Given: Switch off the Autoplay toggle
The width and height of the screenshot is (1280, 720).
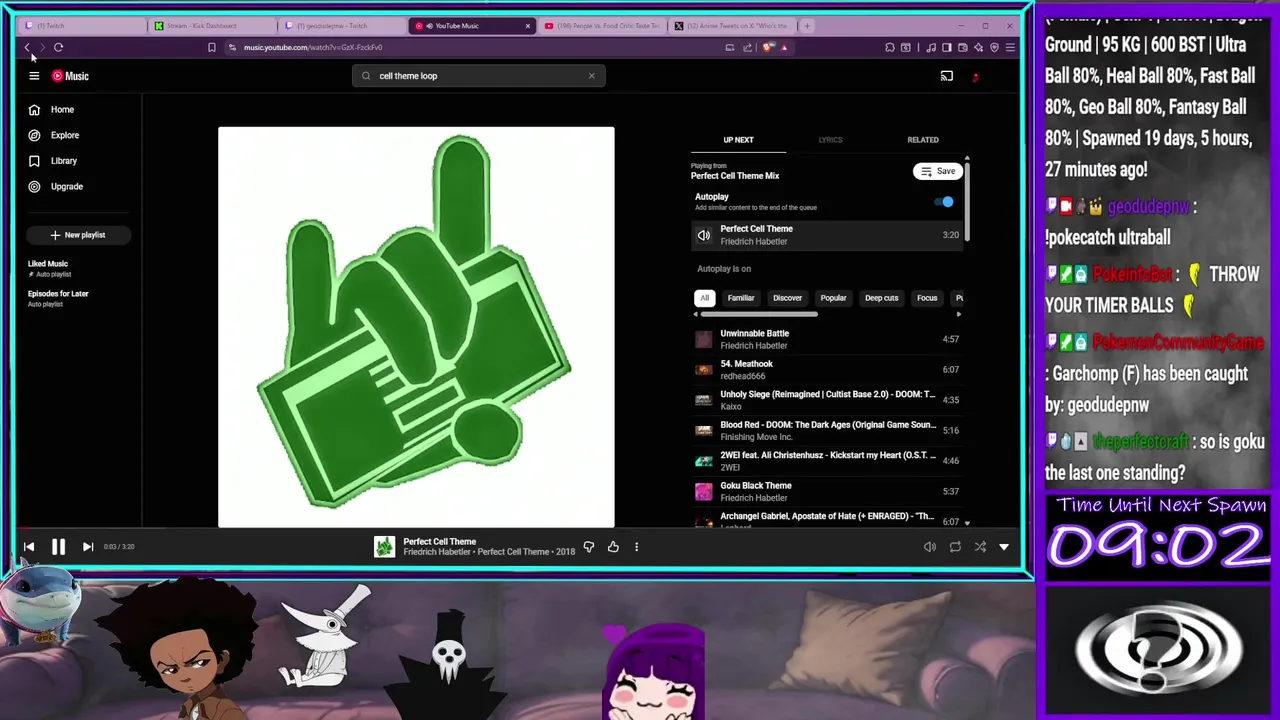Looking at the screenshot, I should (945, 202).
